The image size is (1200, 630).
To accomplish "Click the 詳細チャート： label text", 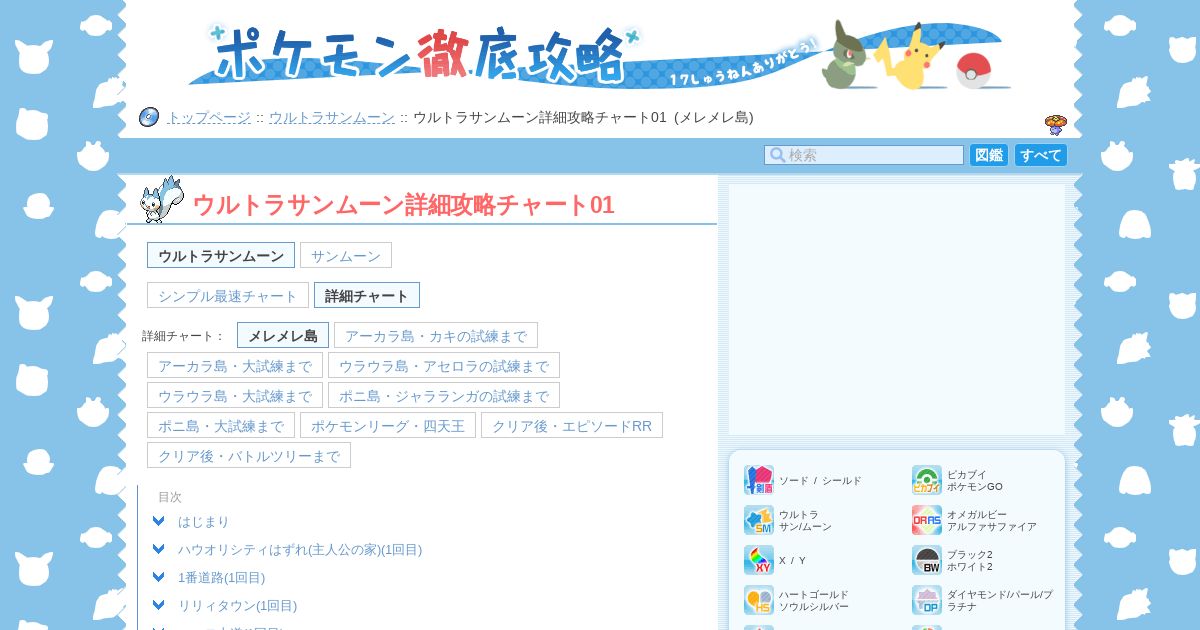I will click(184, 336).
